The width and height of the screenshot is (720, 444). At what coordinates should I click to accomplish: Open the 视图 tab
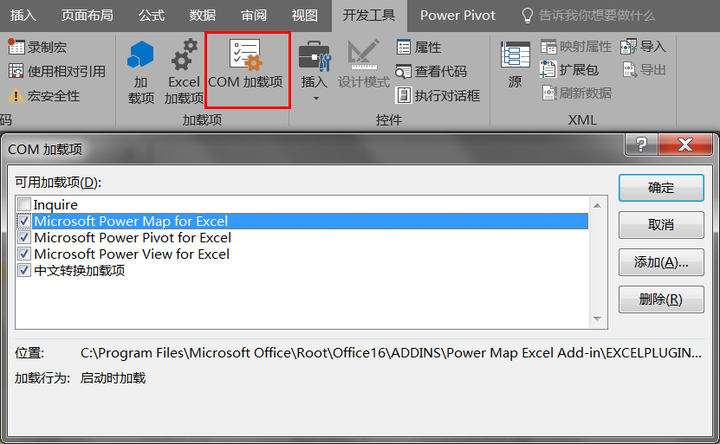(x=304, y=16)
